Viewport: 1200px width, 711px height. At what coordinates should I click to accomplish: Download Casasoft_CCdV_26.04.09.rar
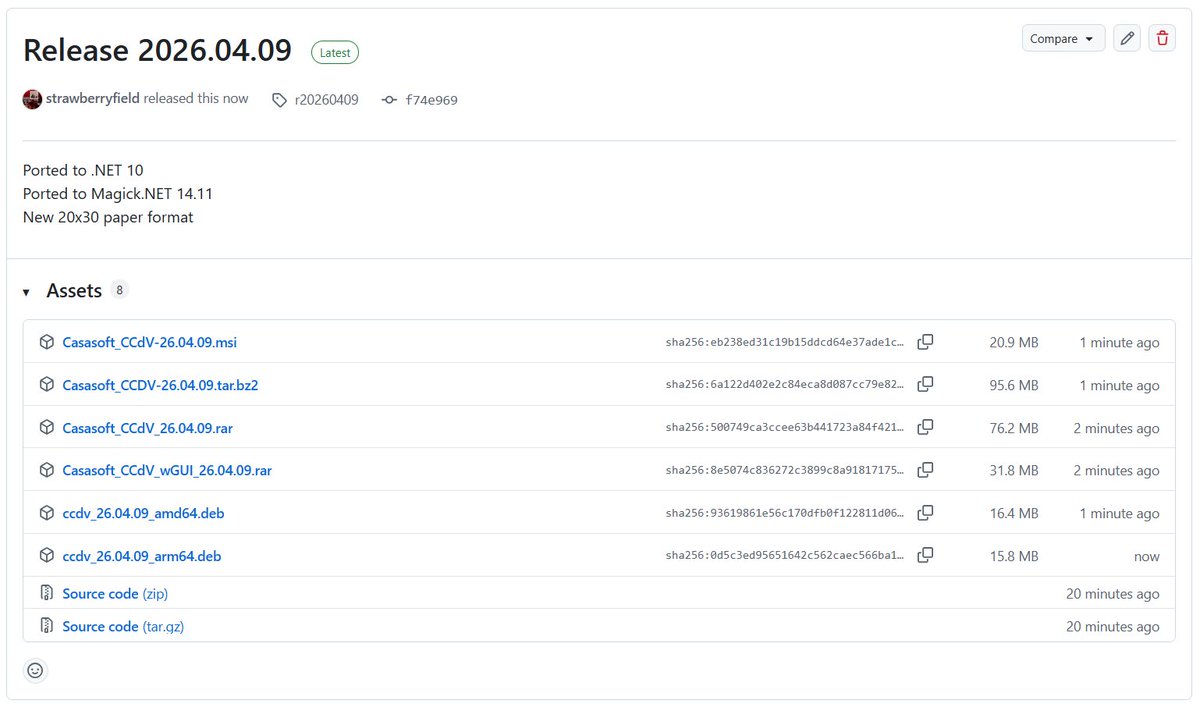[x=147, y=428]
